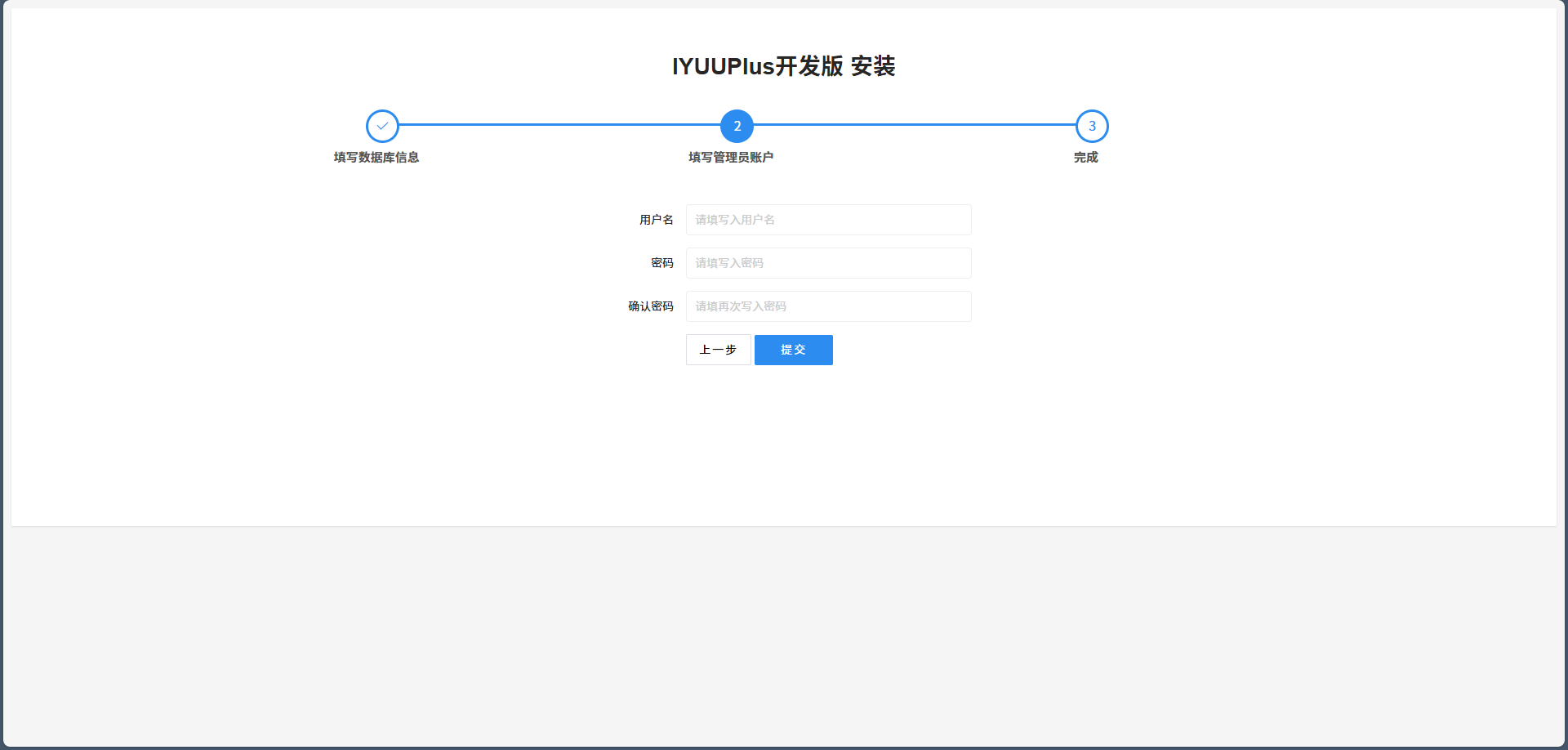The width and height of the screenshot is (1568, 750).
Task: Click the IYUUPlus开发版 安装 page title
Action: [783, 66]
